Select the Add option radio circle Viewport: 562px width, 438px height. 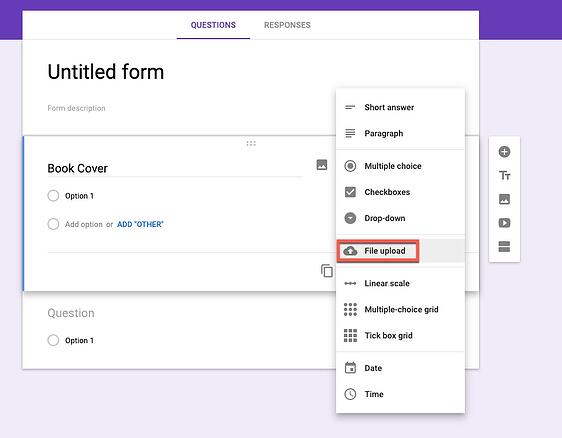pos(53,224)
